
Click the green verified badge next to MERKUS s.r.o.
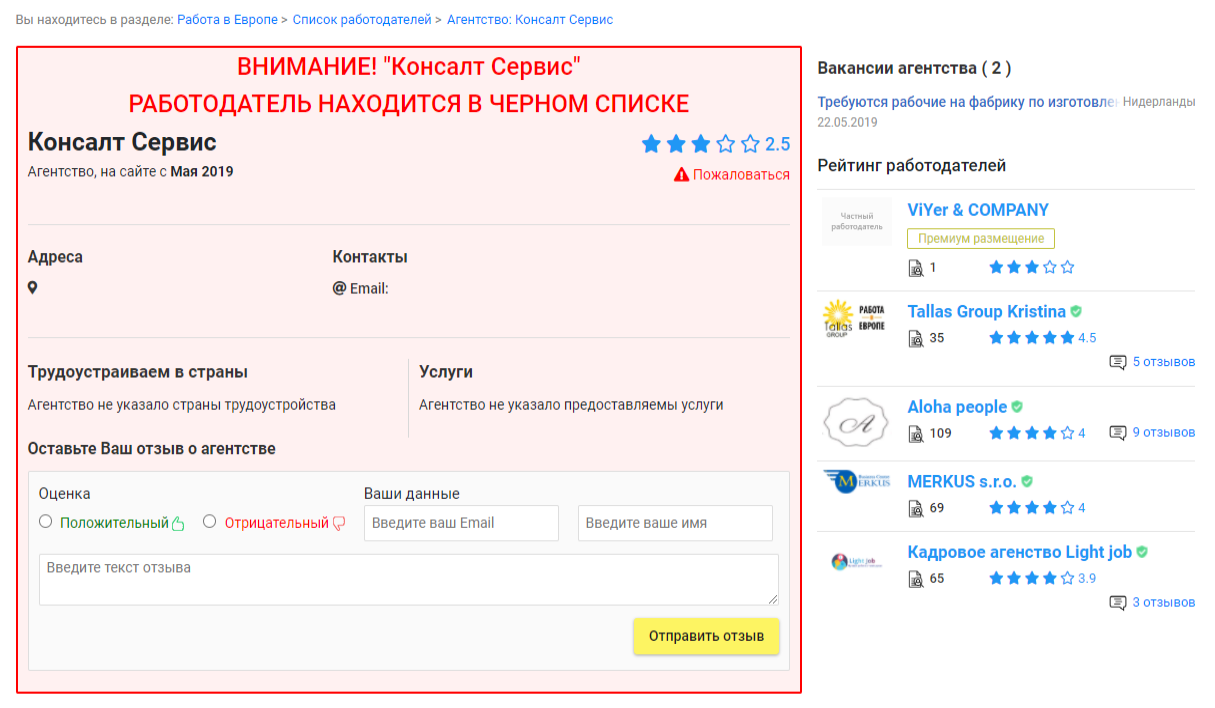click(x=1026, y=482)
